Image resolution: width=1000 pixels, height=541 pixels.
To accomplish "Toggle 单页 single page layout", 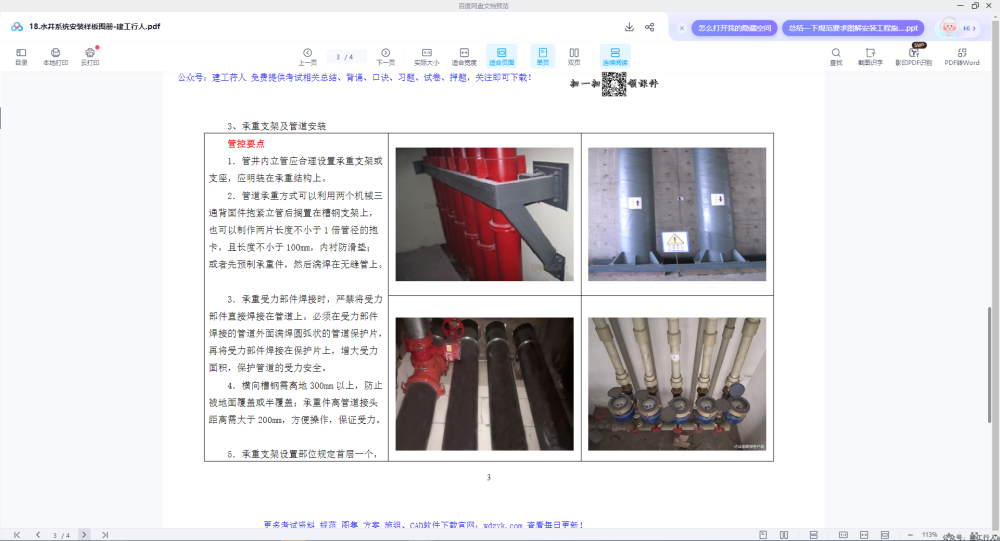I will pos(543,56).
